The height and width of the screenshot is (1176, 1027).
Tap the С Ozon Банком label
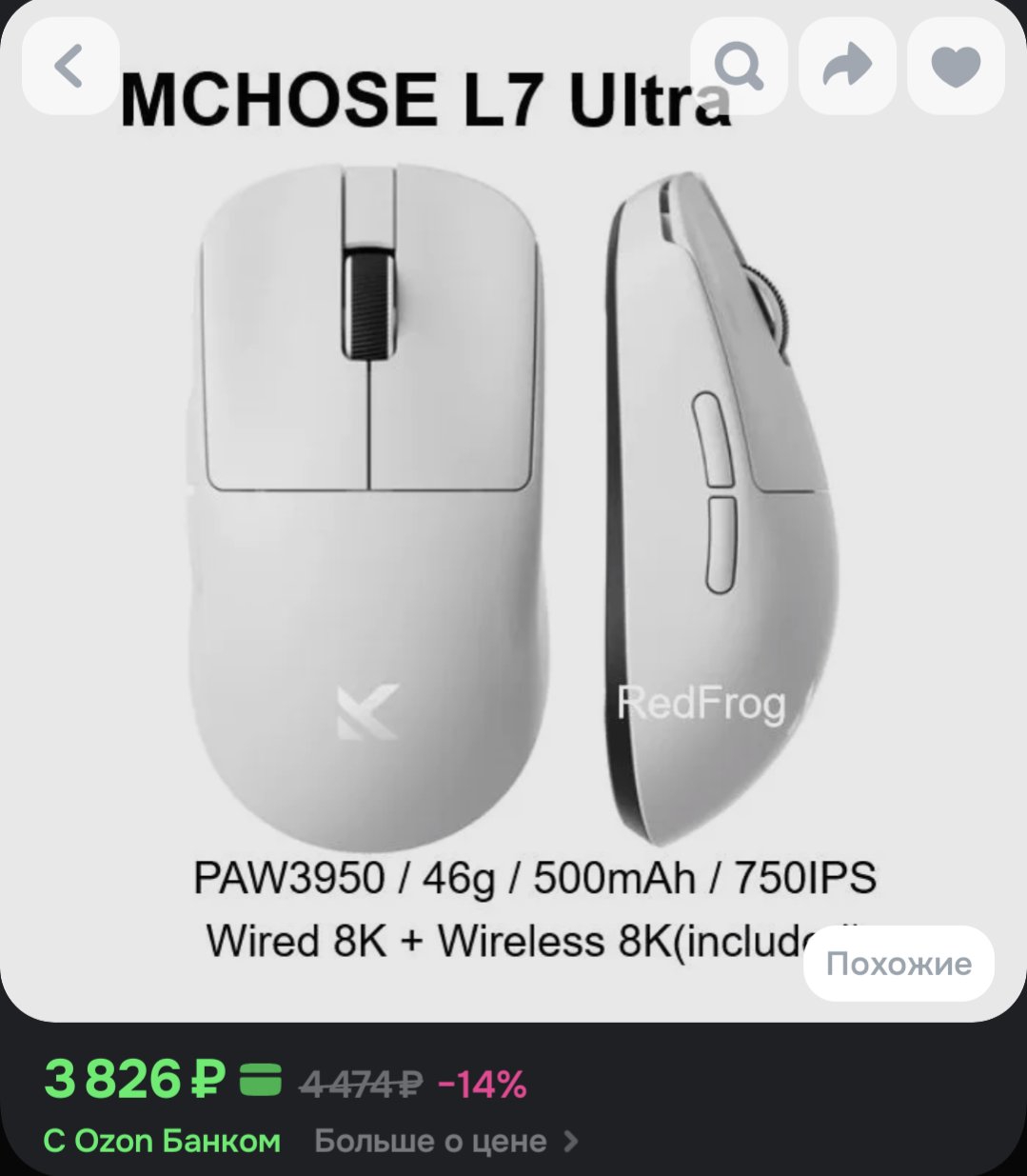point(162,1141)
